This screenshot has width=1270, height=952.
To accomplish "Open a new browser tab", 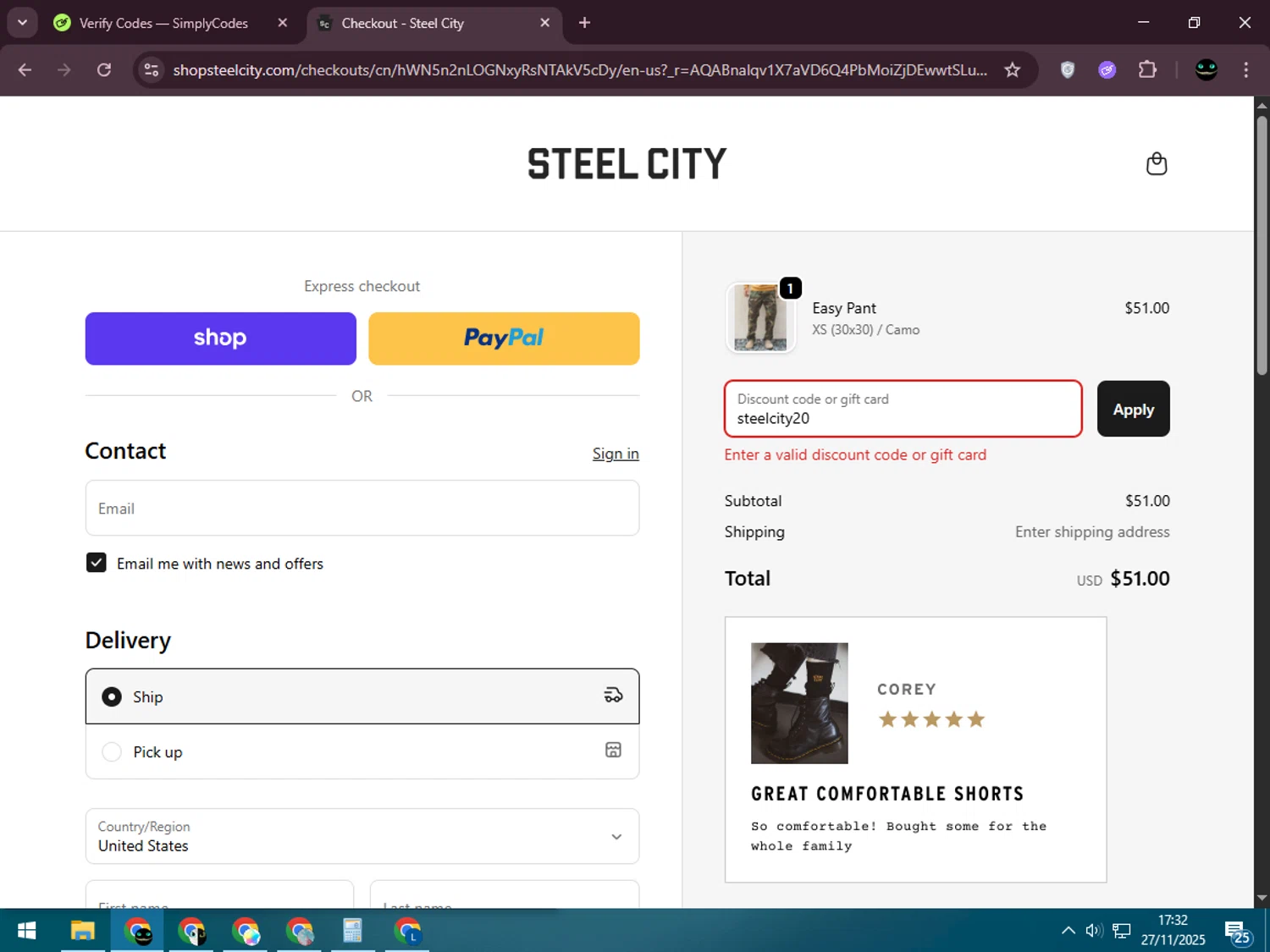I will (x=584, y=23).
